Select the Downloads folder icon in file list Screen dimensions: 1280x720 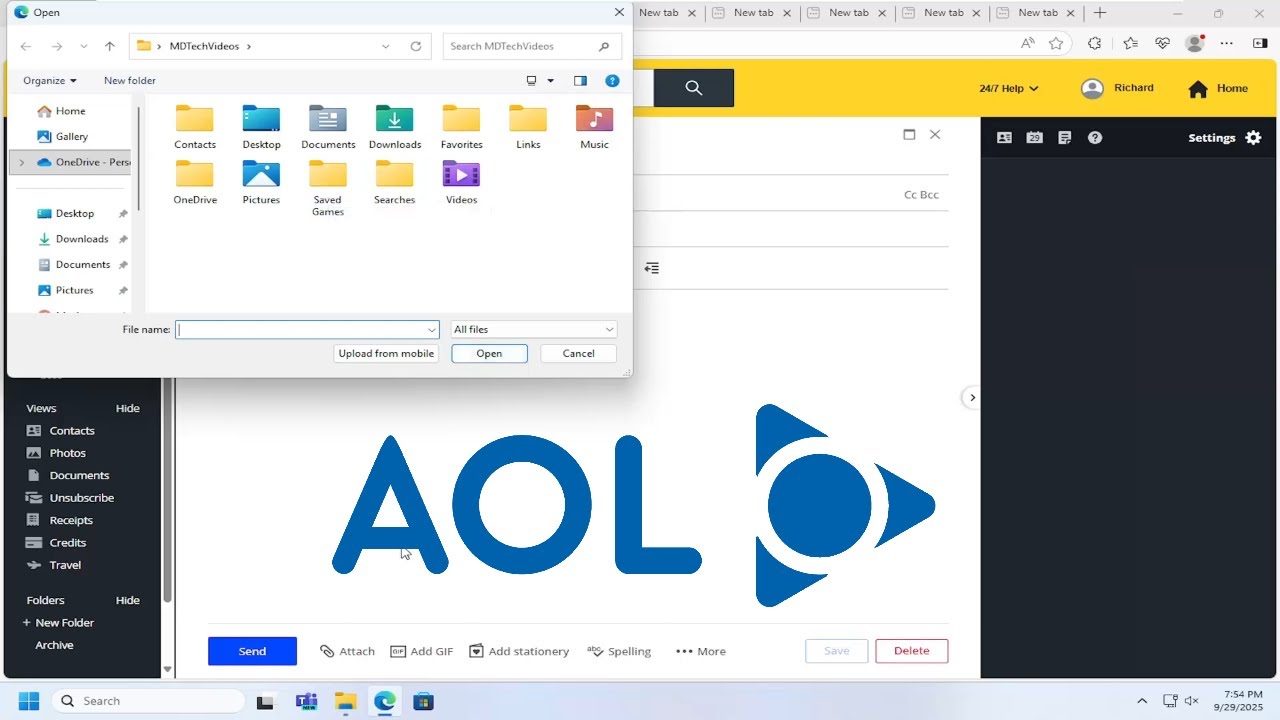click(395, 127)
